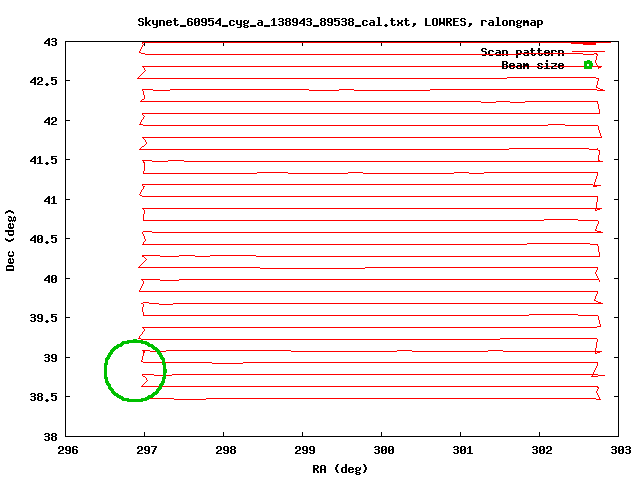Click the "Dec (deg)" y-axis label
The image size is (640, 480).
click(x=11, y=240)
